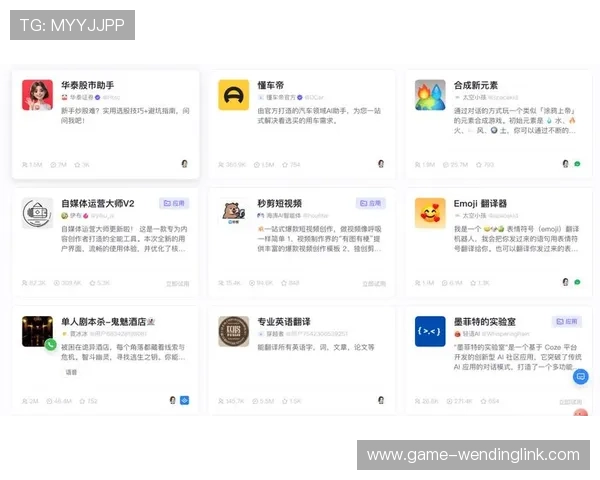Click the 应用 badge on 秒剪短视频 card
The height and width of the screenshot is (480, 600).
pyautogui.click(x=370, y=203)
